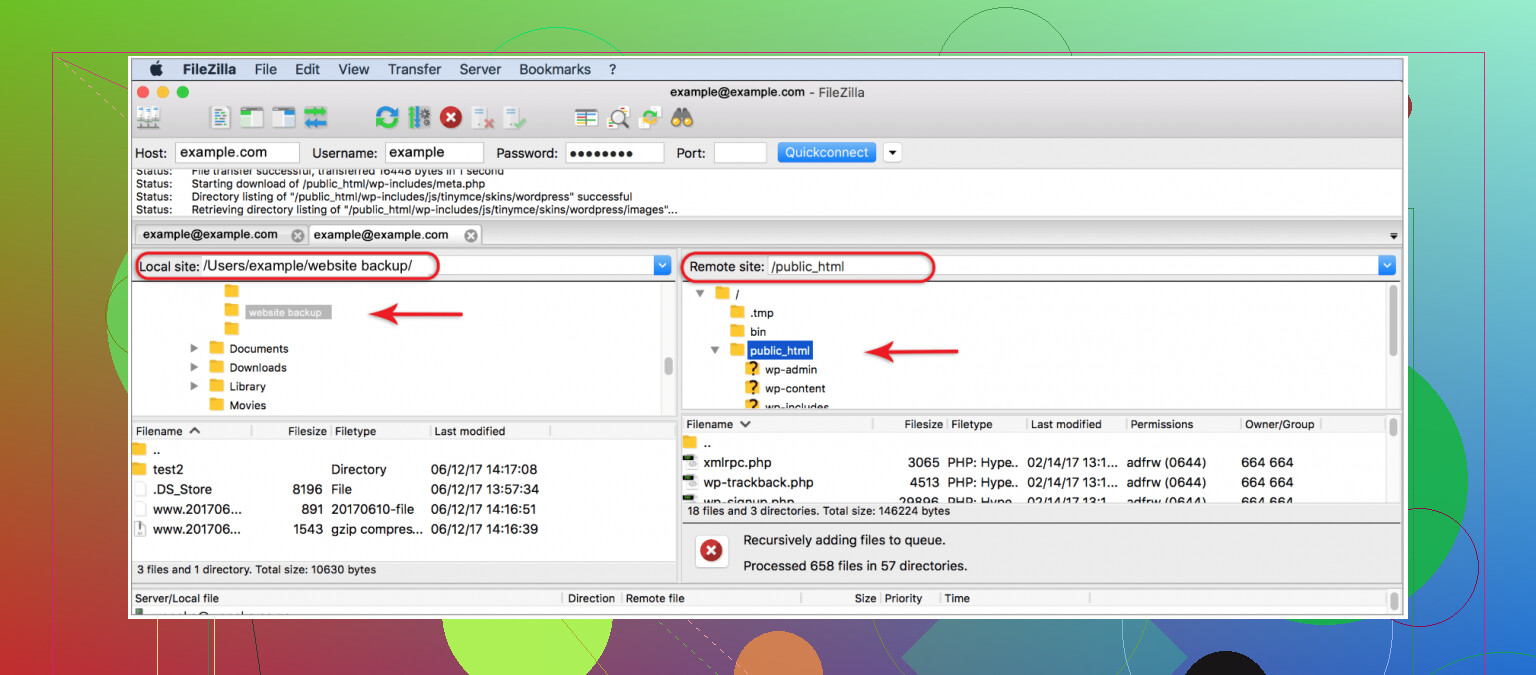This screenshot has height=675, width=1536.
Task: Cancel current operation red X icon
Action: (451, 118)
